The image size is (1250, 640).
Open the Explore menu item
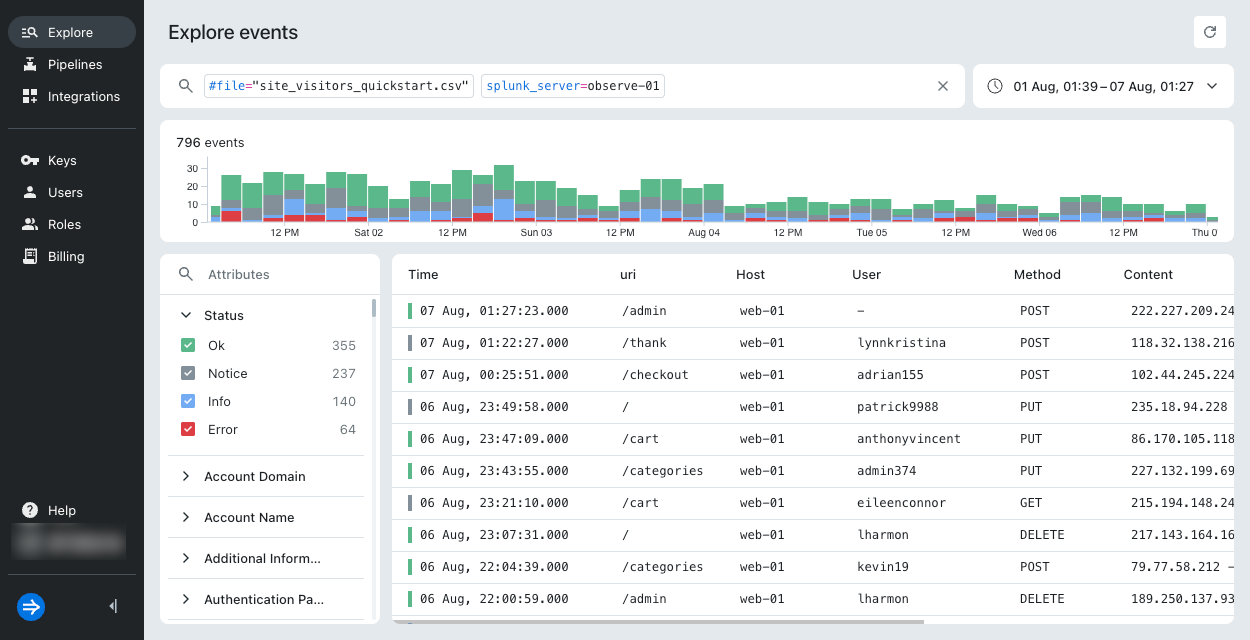click(x=72, y=32)
